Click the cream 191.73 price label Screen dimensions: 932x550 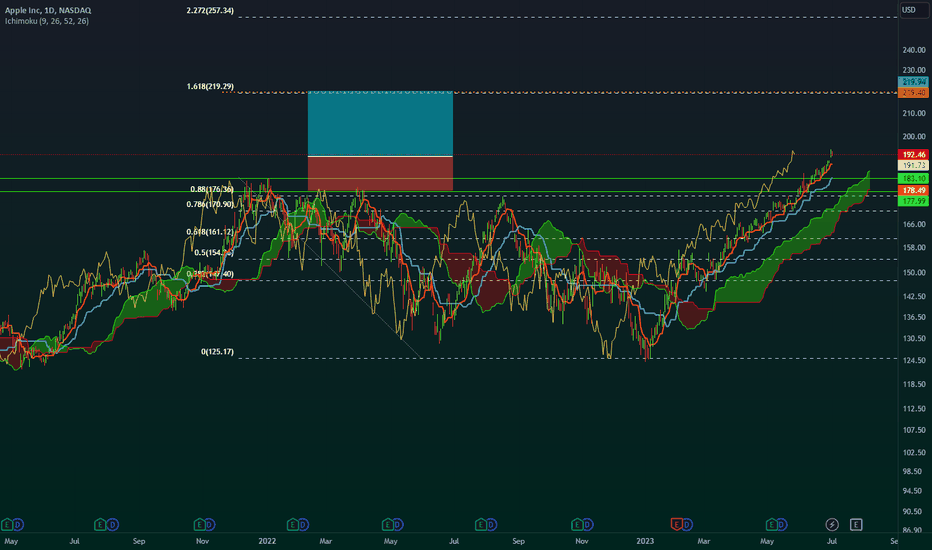click(914, 165)
